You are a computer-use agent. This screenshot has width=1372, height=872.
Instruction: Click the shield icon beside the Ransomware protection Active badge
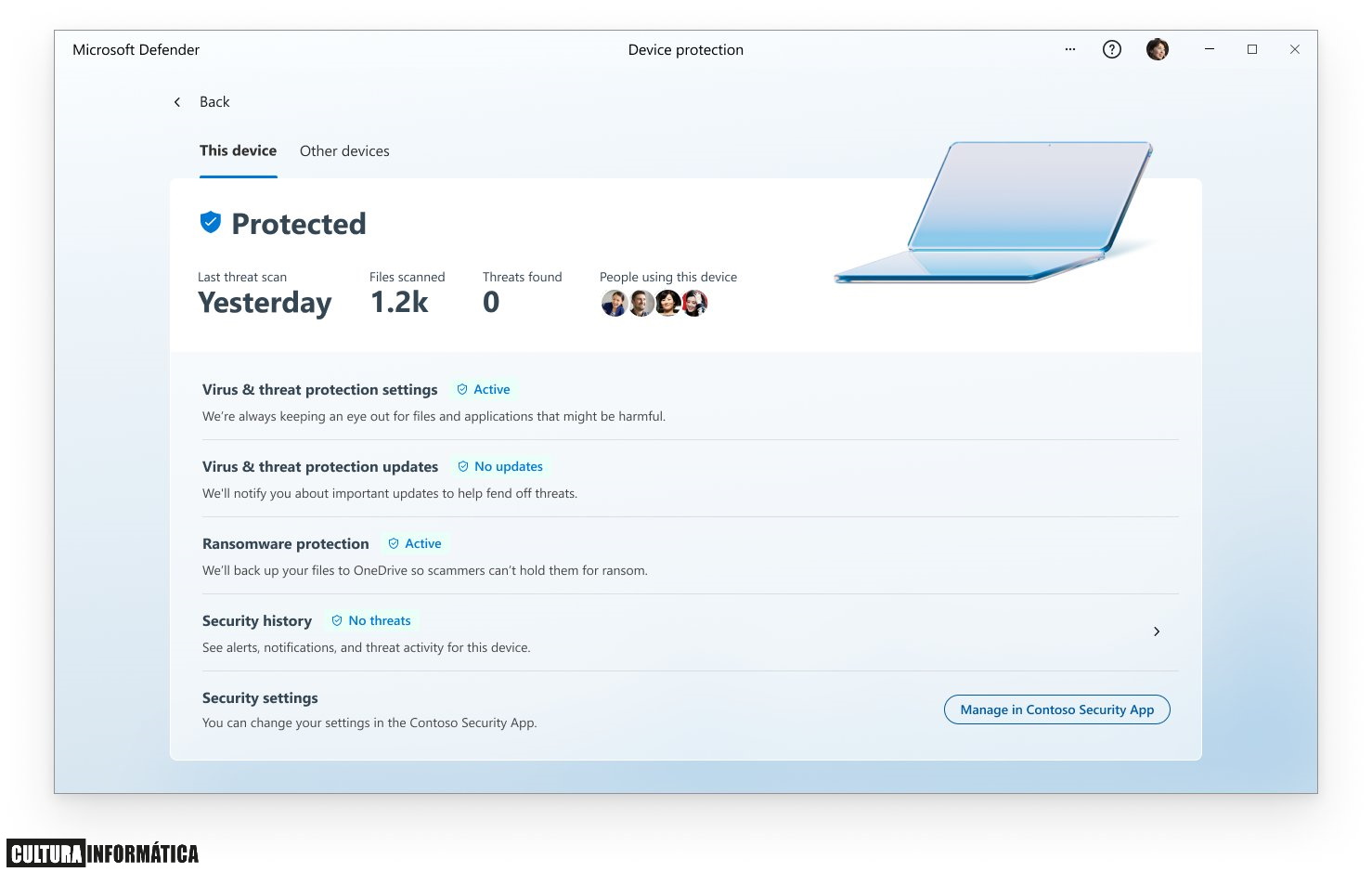(394, 543)
